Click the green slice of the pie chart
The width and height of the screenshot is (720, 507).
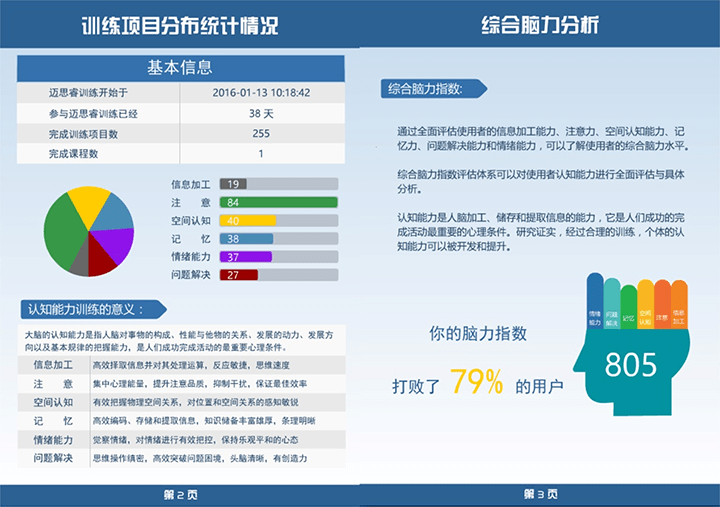[62, 232]
